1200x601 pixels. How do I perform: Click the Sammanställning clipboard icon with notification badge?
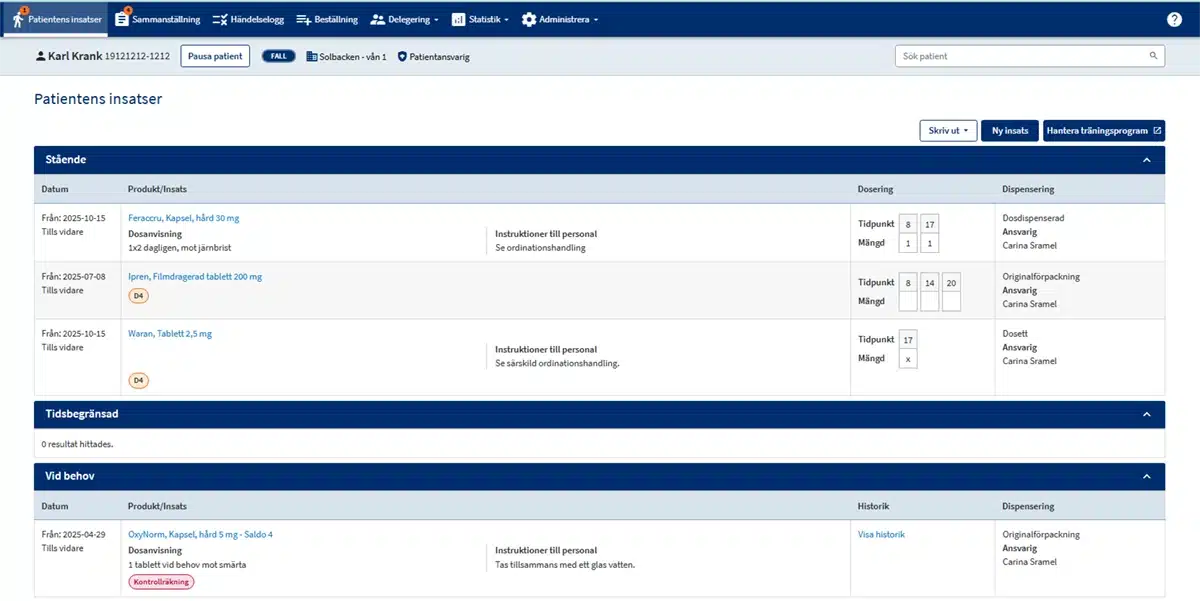click(x=123, y=18)
